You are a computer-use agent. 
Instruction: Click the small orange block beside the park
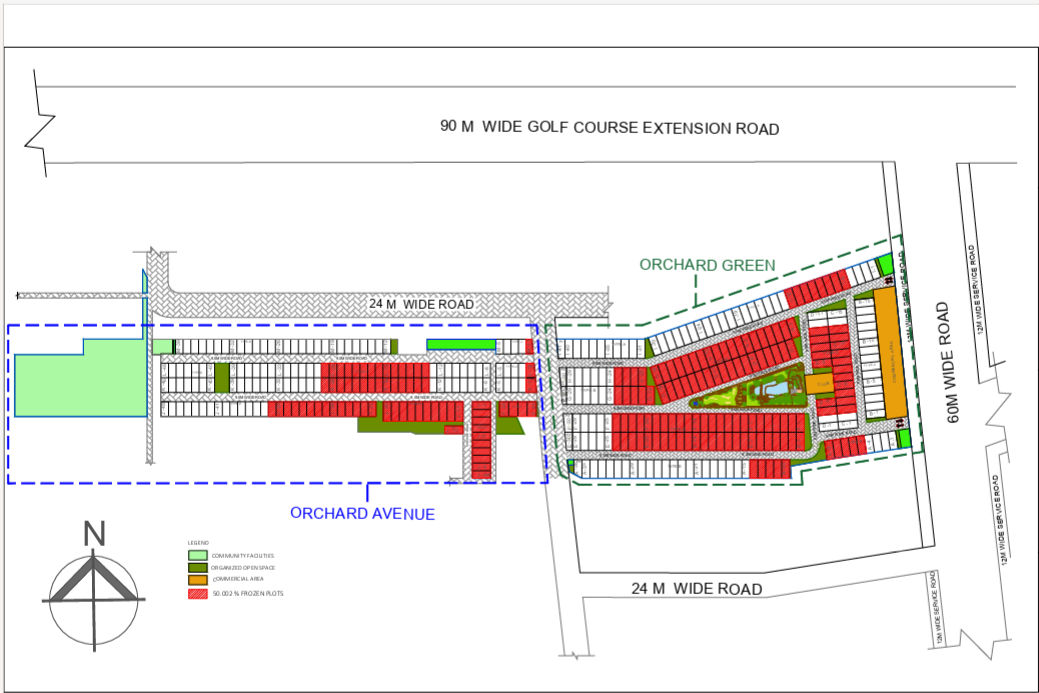[820, 384]
